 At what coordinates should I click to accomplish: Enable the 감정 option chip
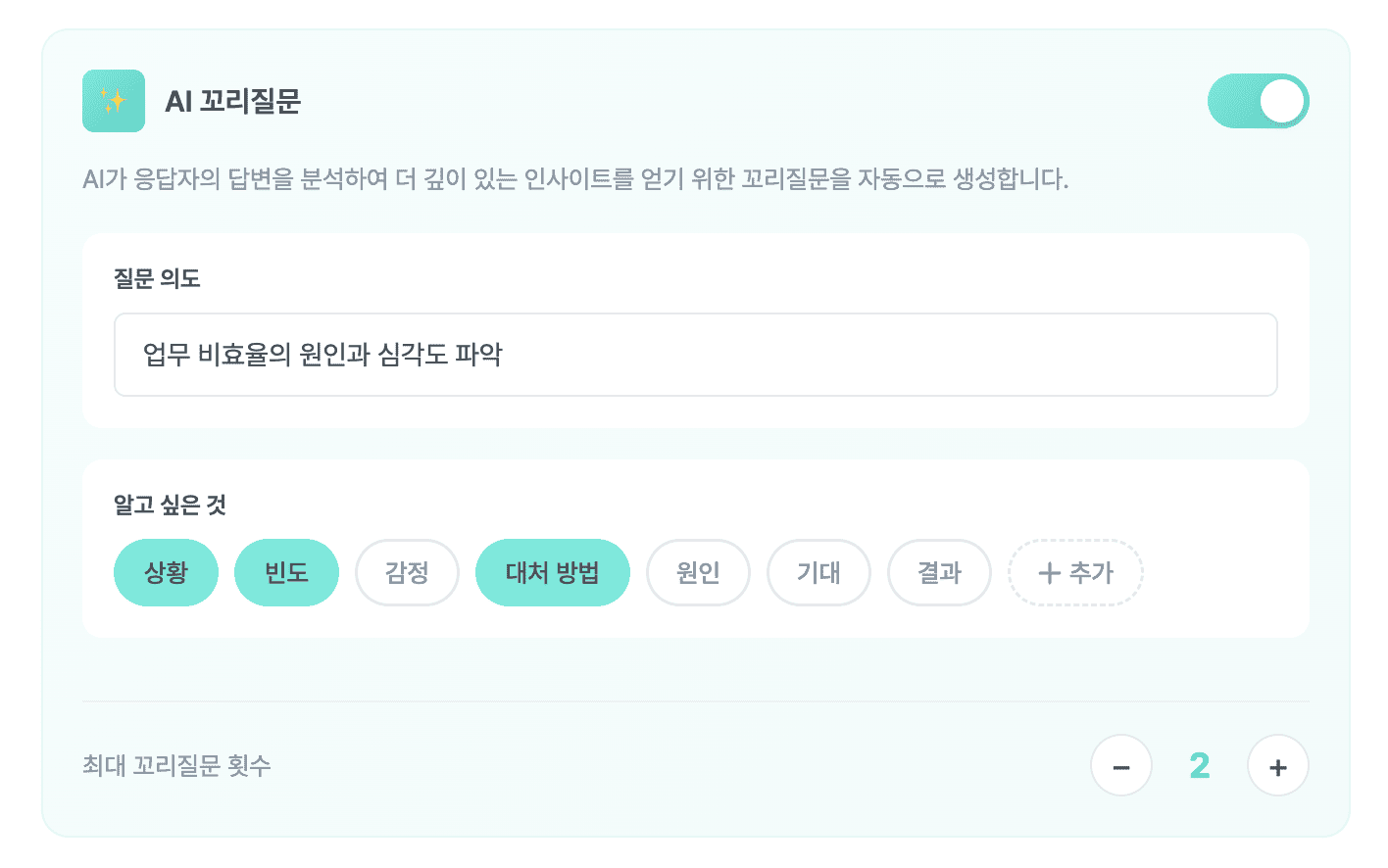click(407, 573)
